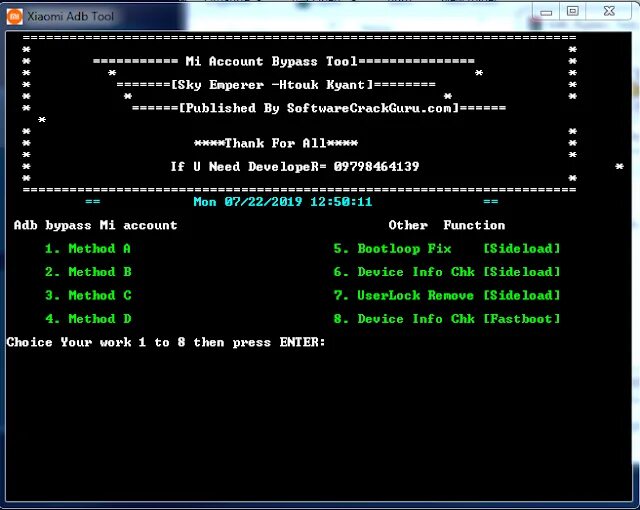The height and width of the screenshot is (510, 640).
Task: Click the developer phone number 09798464139
Action: (x=376, y=166)
